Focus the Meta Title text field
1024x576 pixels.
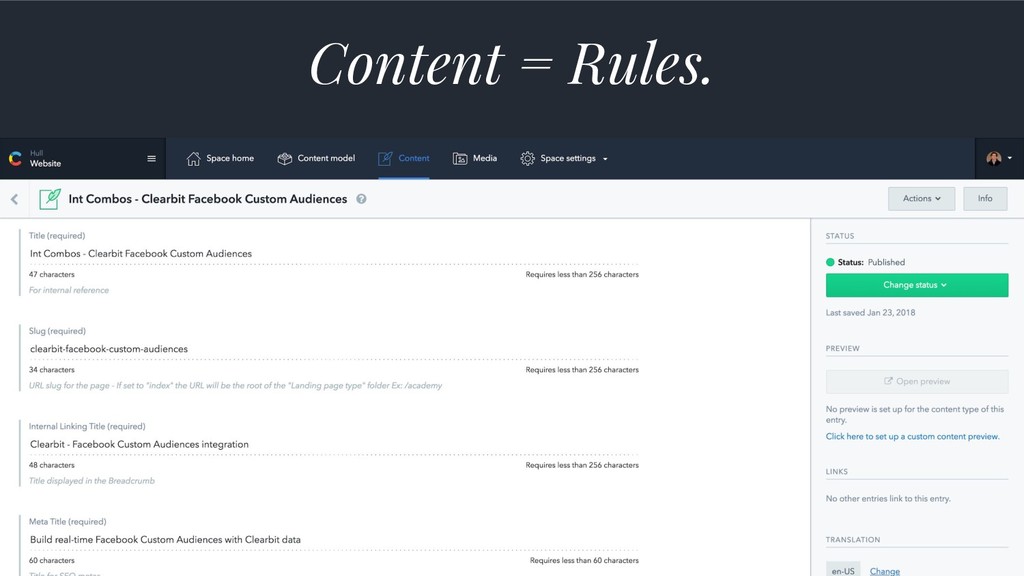coord(334,539)
